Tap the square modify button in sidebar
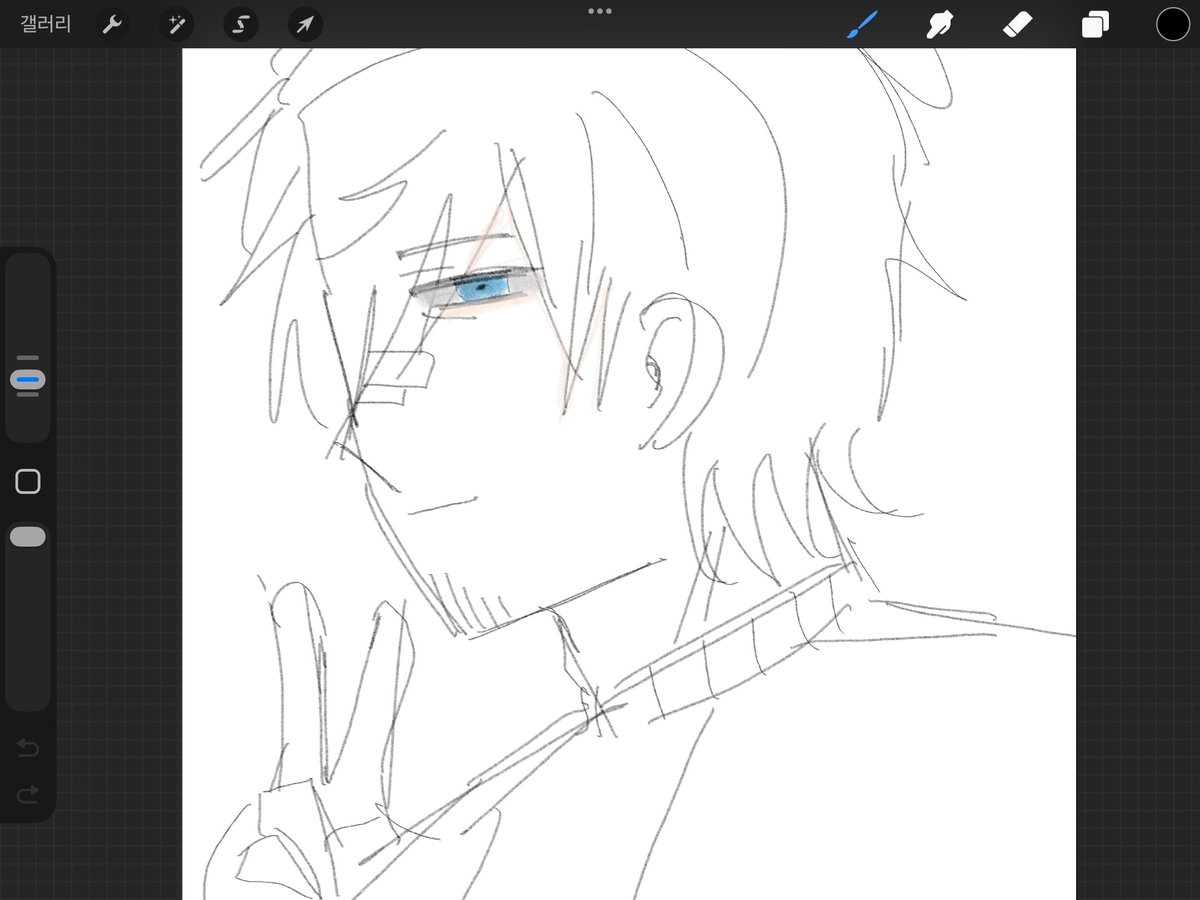Viewport: 1200px width, 900px height. [x=28, y=482]
